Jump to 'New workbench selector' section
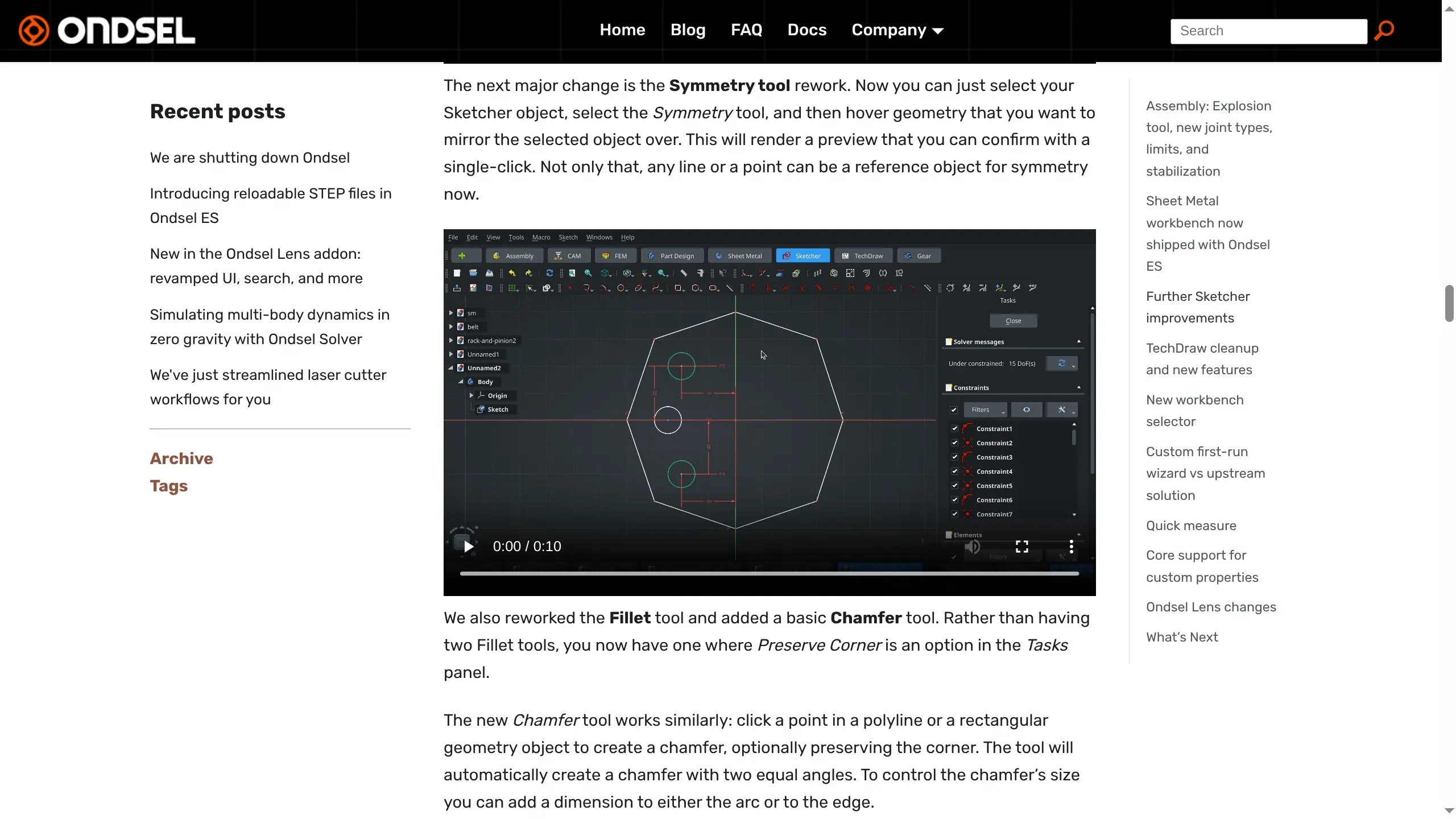 pyautogui.click(x=1195, y=411)
